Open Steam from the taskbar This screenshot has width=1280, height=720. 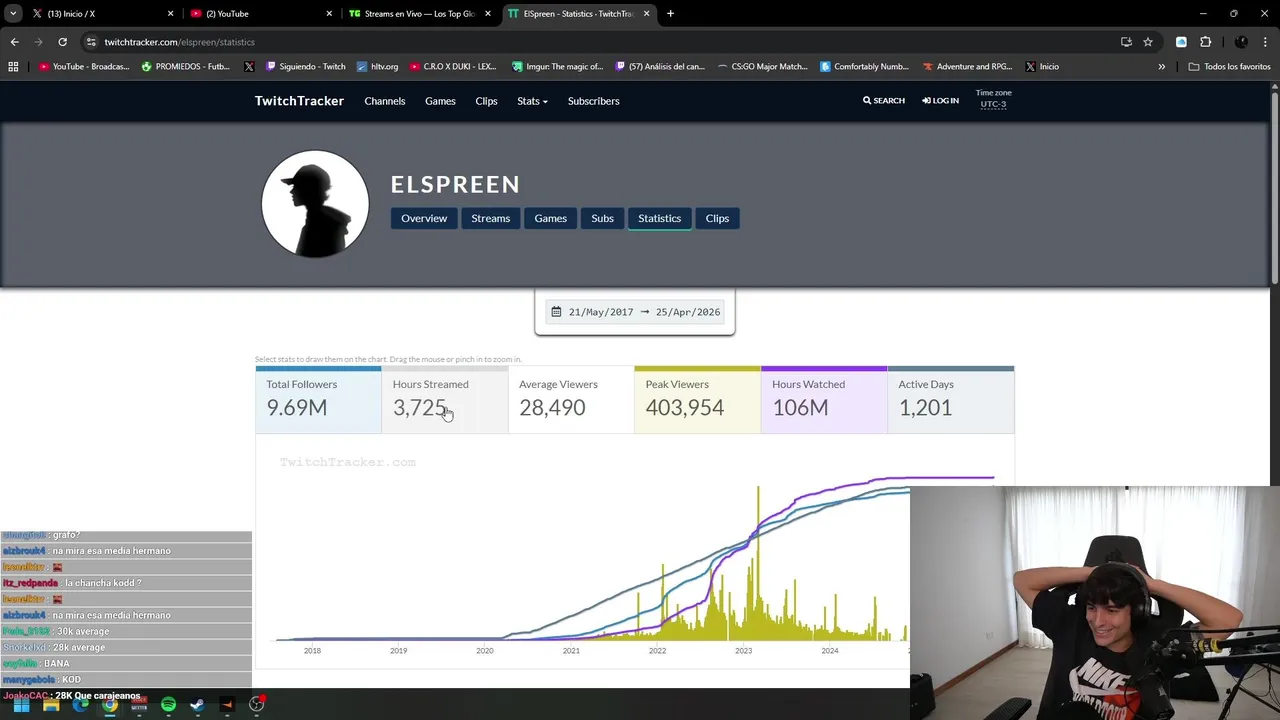(x=197, y=704)
